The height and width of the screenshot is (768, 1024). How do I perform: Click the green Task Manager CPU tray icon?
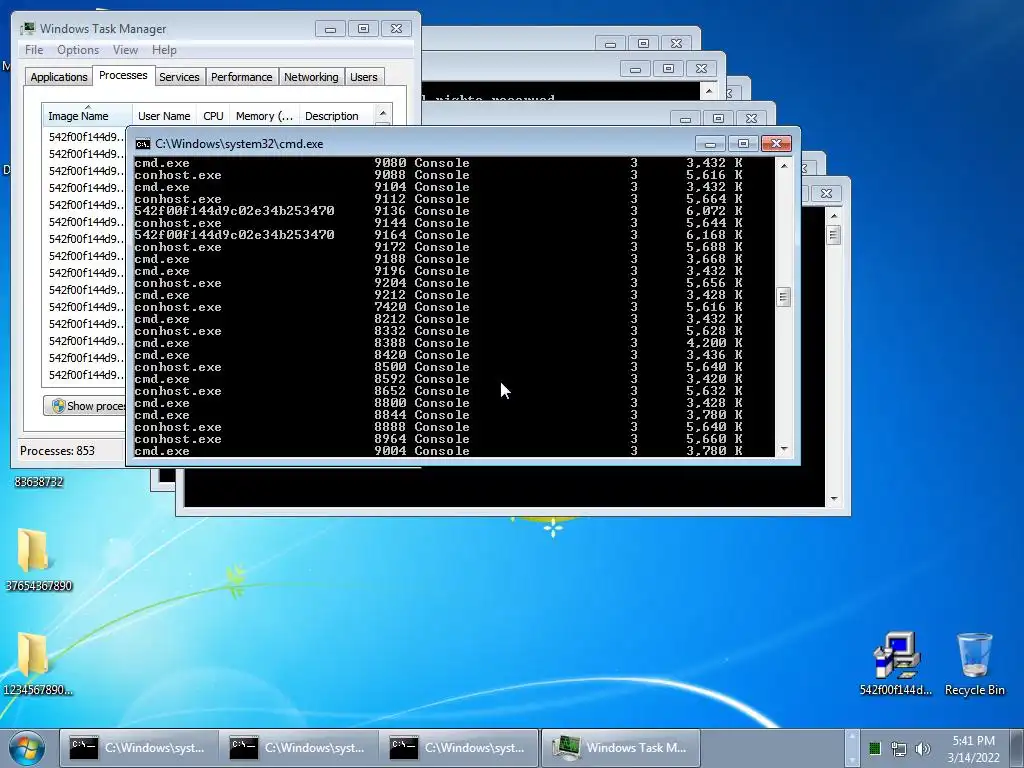(875, 748)
